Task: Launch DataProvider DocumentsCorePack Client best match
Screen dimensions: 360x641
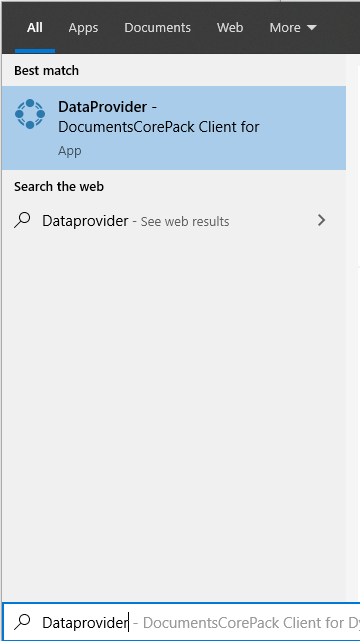Action: (x=174, y=128)
